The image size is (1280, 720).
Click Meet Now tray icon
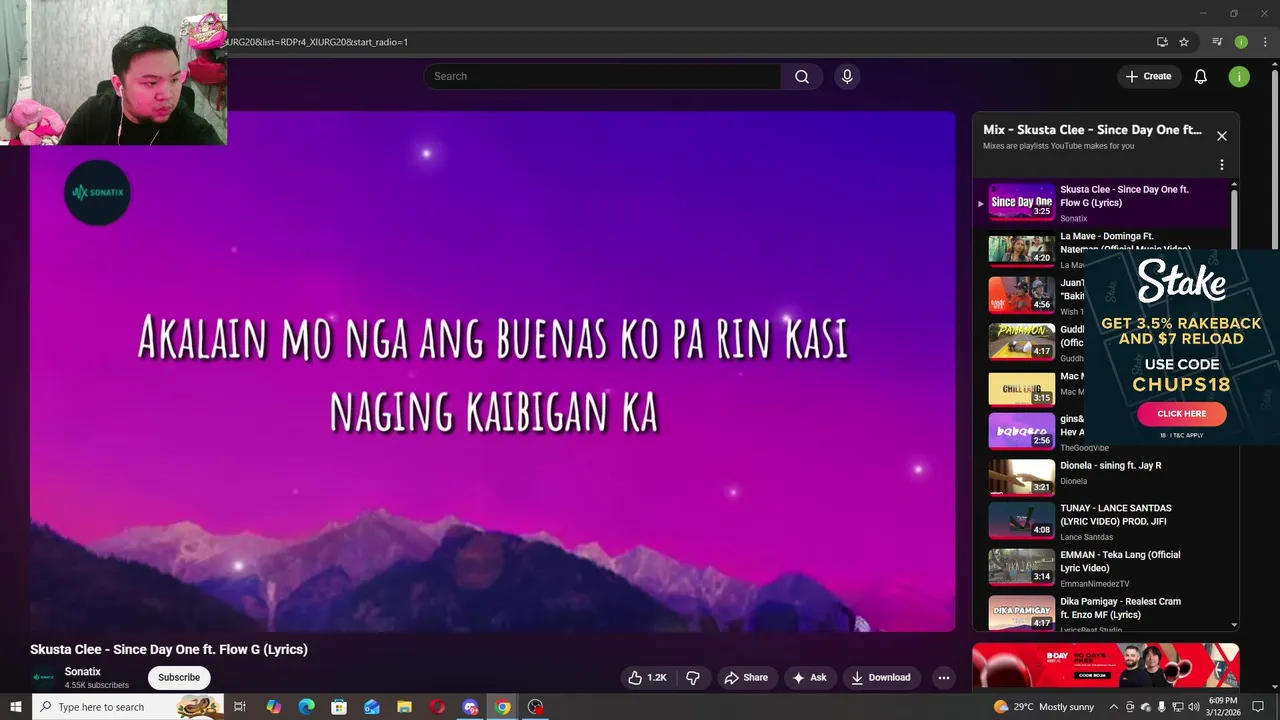(1130, 707)
